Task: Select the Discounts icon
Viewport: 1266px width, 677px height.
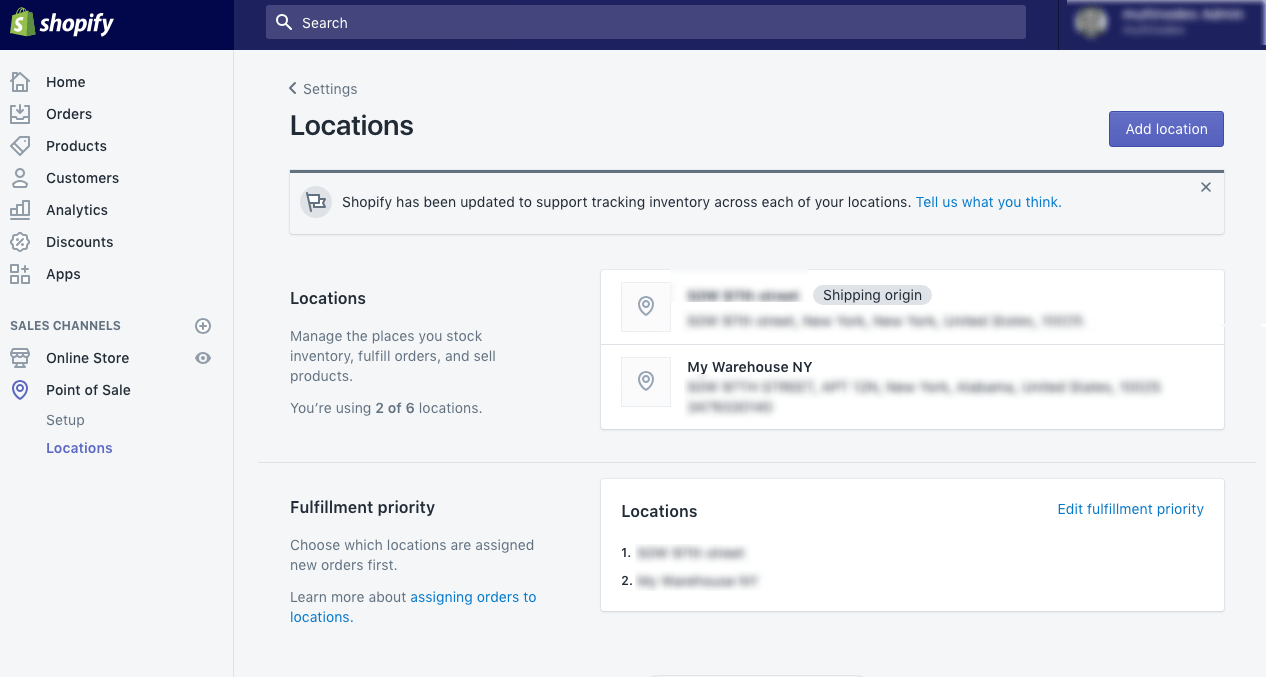Action: 21,241
